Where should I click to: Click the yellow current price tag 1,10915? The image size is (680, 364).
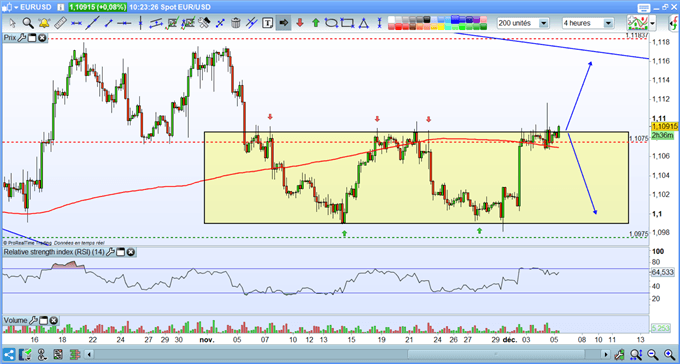664,126
